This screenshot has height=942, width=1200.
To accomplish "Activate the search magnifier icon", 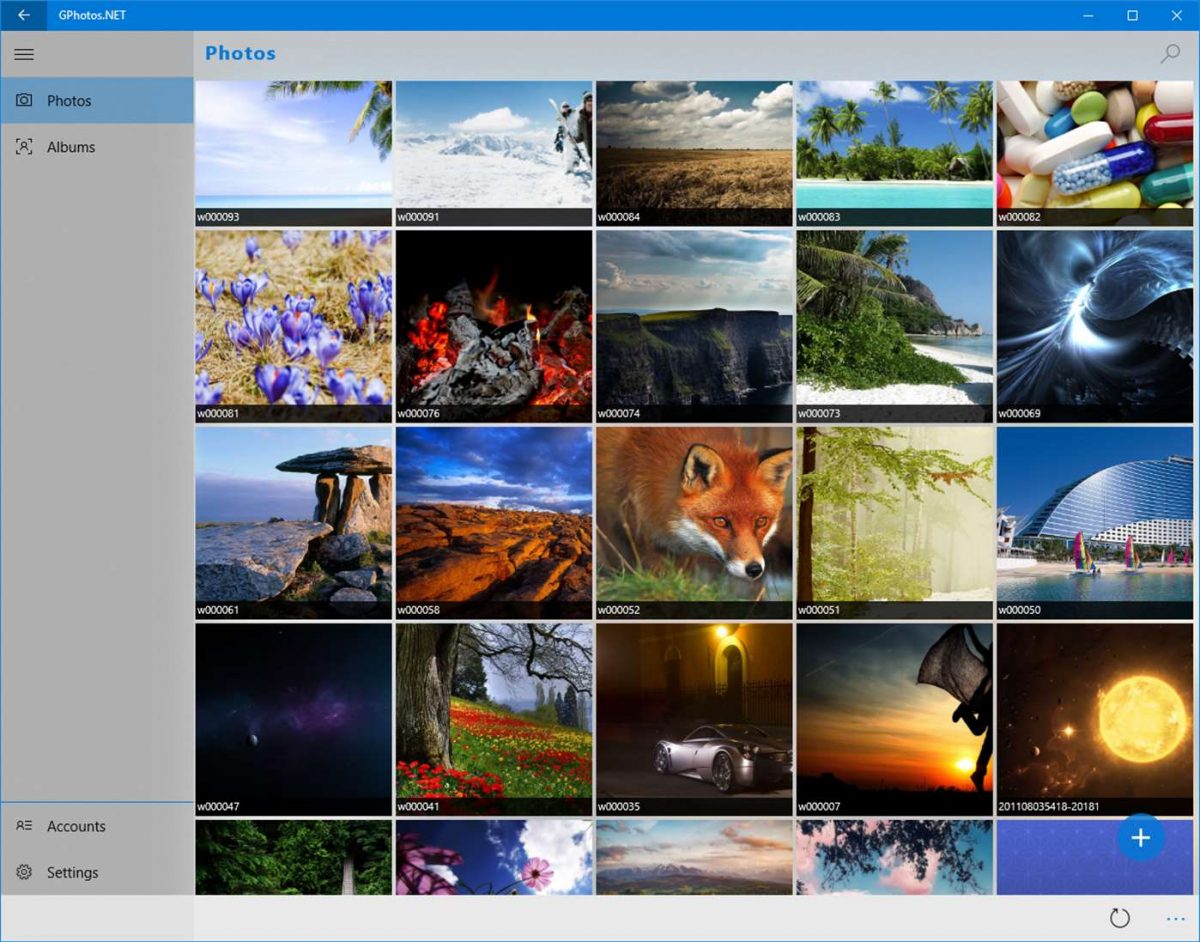I will coord(1169,54).
